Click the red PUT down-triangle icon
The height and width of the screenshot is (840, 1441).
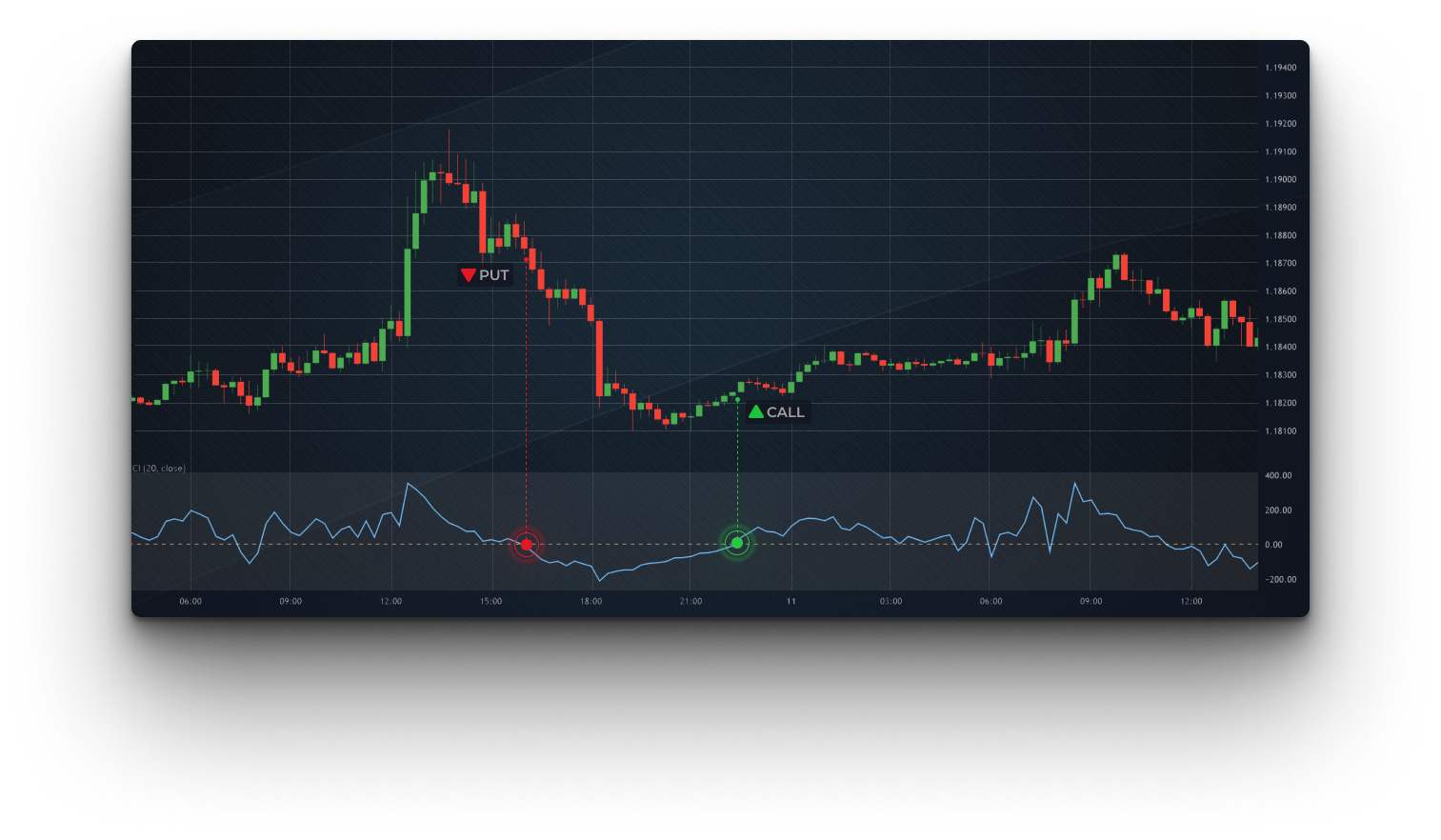point(468,275)
